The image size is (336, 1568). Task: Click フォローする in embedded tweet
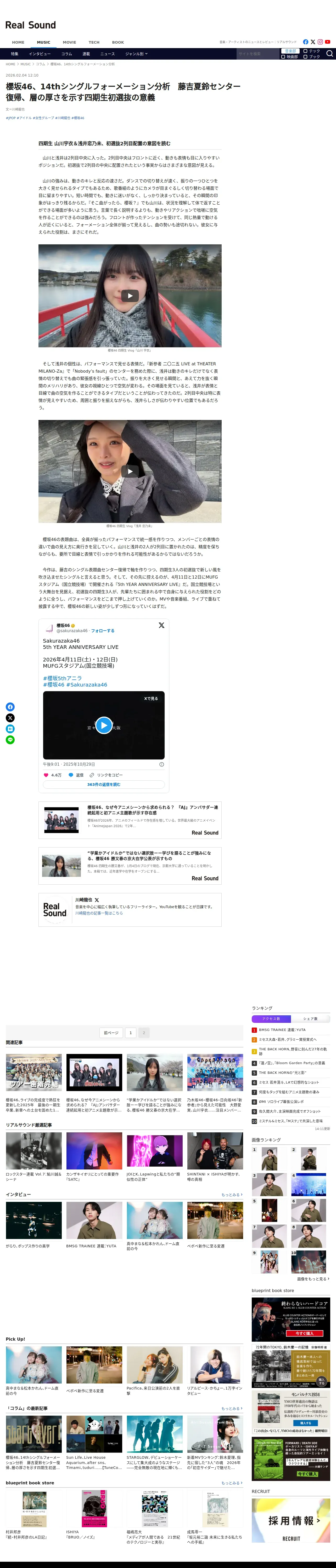(102, 631)
